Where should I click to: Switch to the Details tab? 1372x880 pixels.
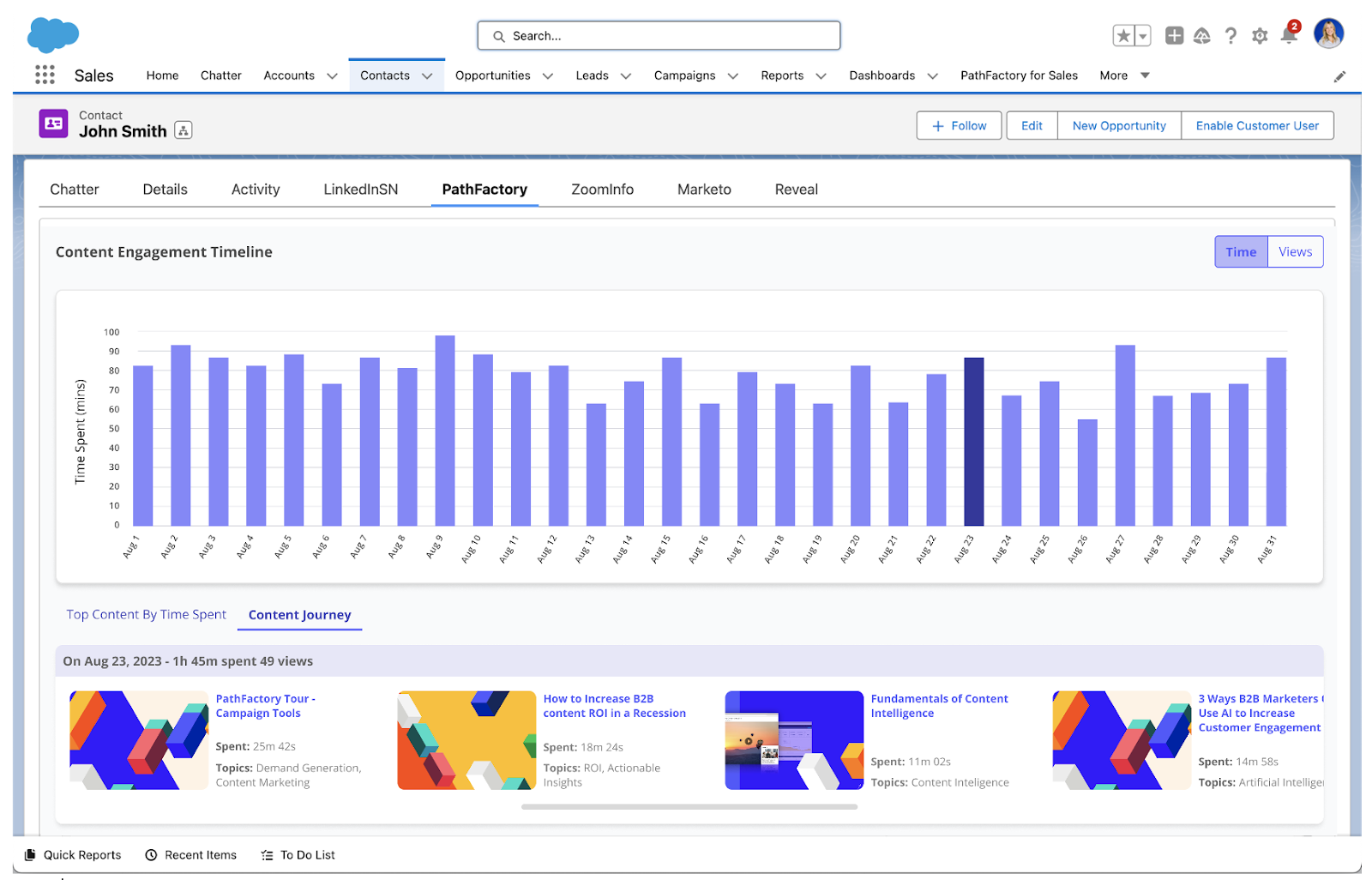(x=165, y=190)
